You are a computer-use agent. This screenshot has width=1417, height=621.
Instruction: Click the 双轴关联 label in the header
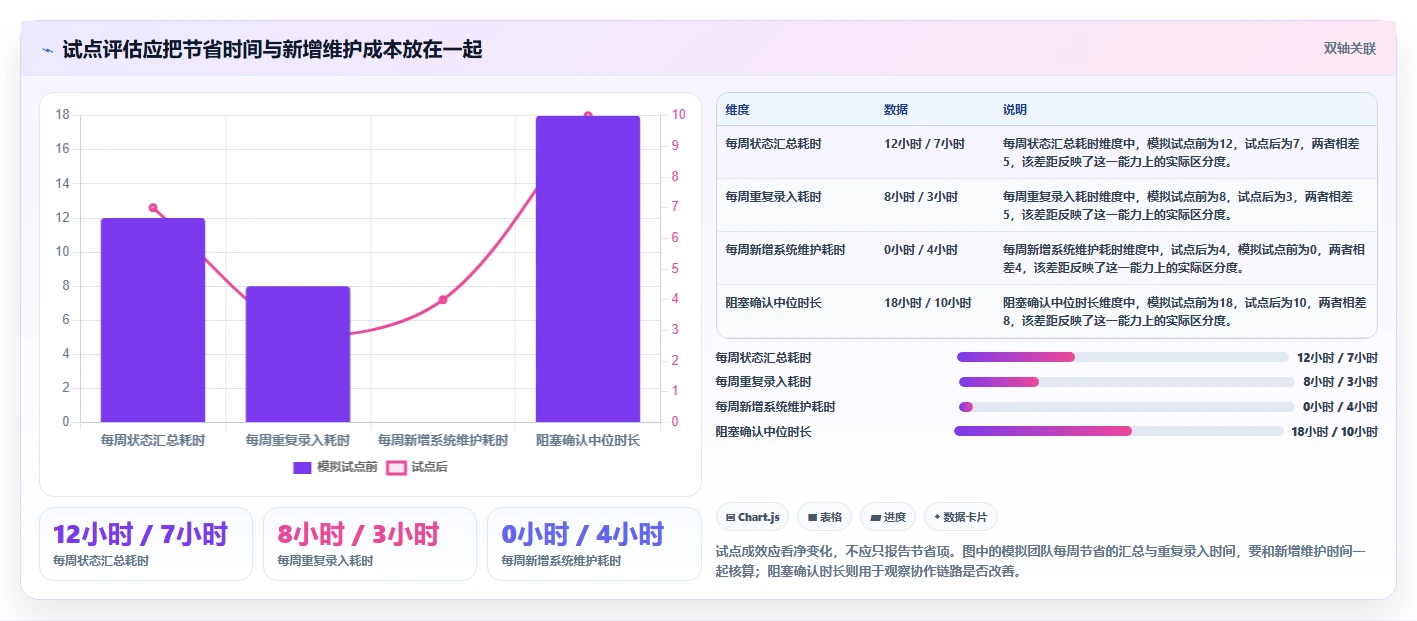[1350, 49]
